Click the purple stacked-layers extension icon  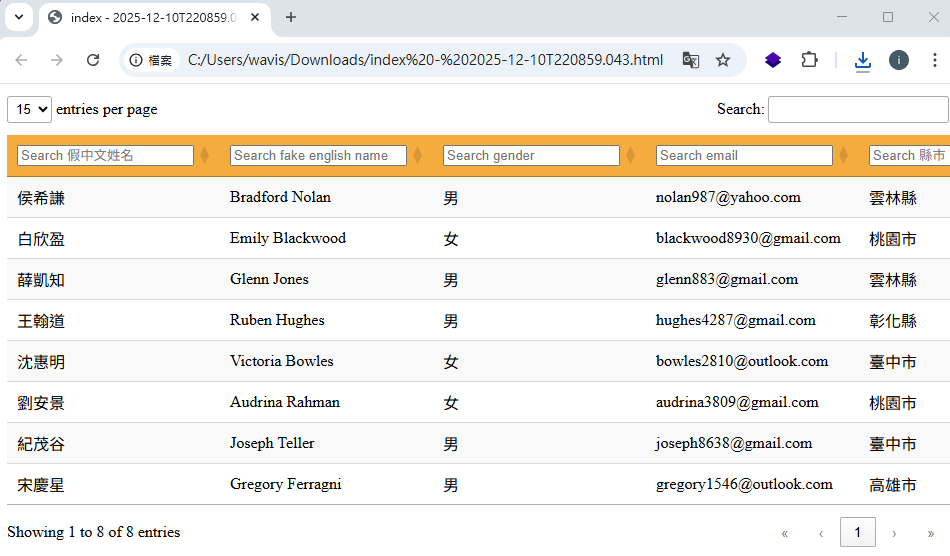[x=773, y=60]
